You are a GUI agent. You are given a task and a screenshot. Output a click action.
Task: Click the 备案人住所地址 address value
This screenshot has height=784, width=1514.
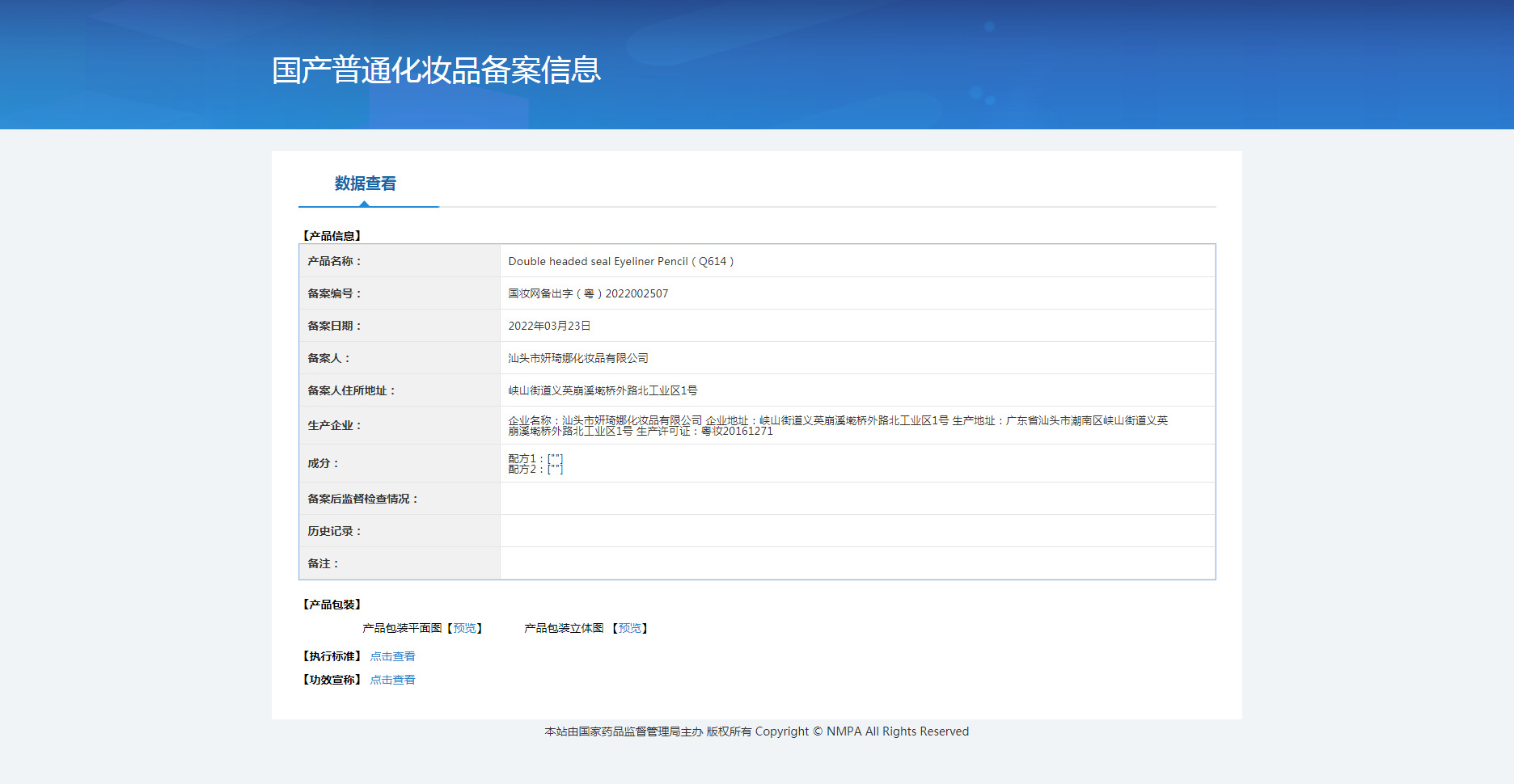(603, 390)
